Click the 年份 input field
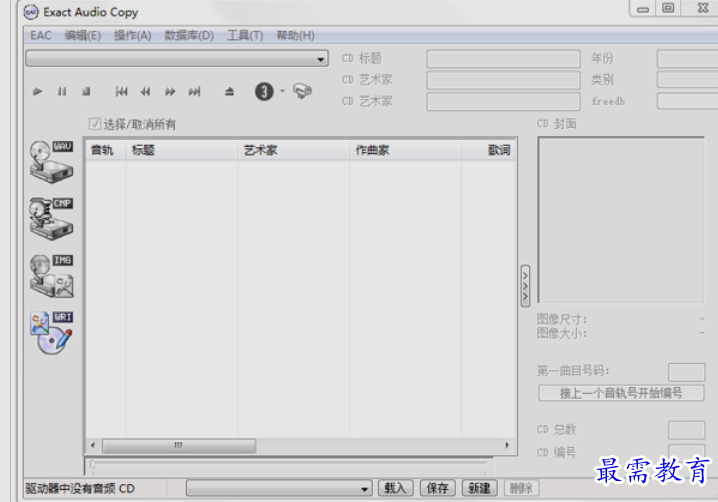 (x=687, y=59)
